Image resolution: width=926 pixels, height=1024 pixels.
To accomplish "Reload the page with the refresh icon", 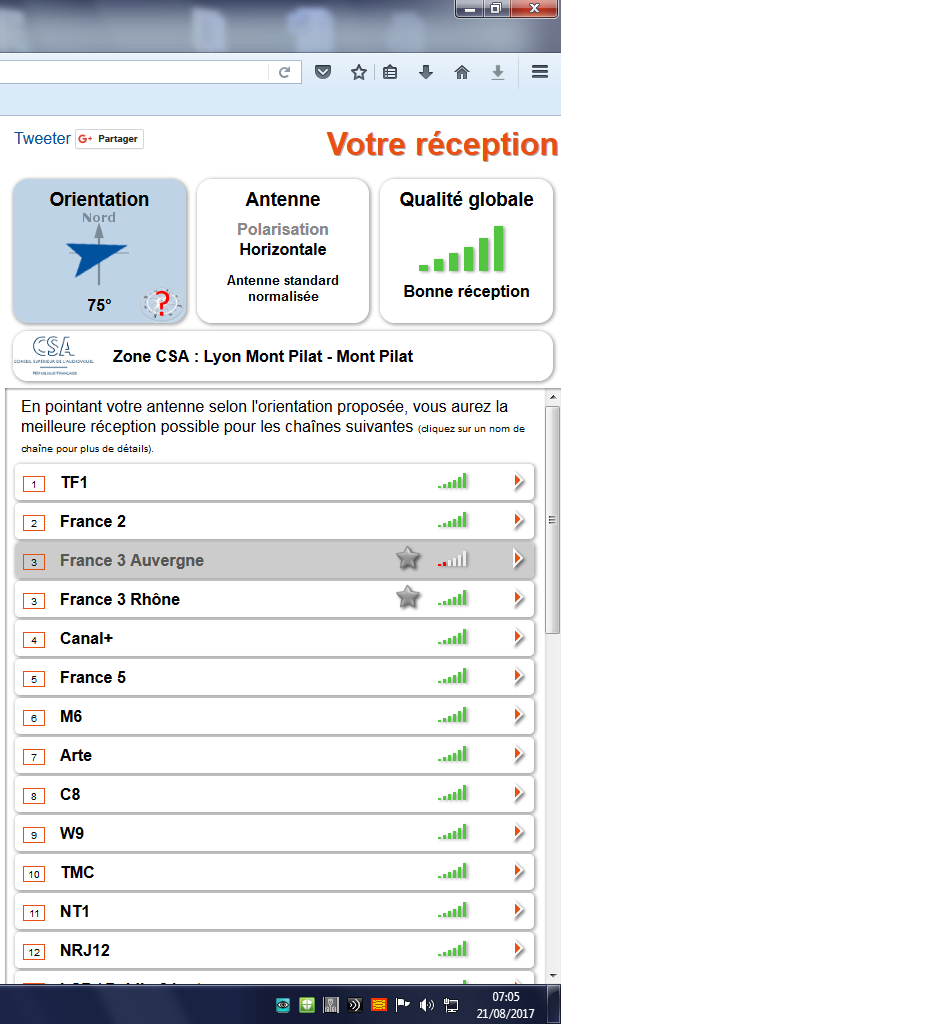I will pyautogui.click(x=284, y=72).
